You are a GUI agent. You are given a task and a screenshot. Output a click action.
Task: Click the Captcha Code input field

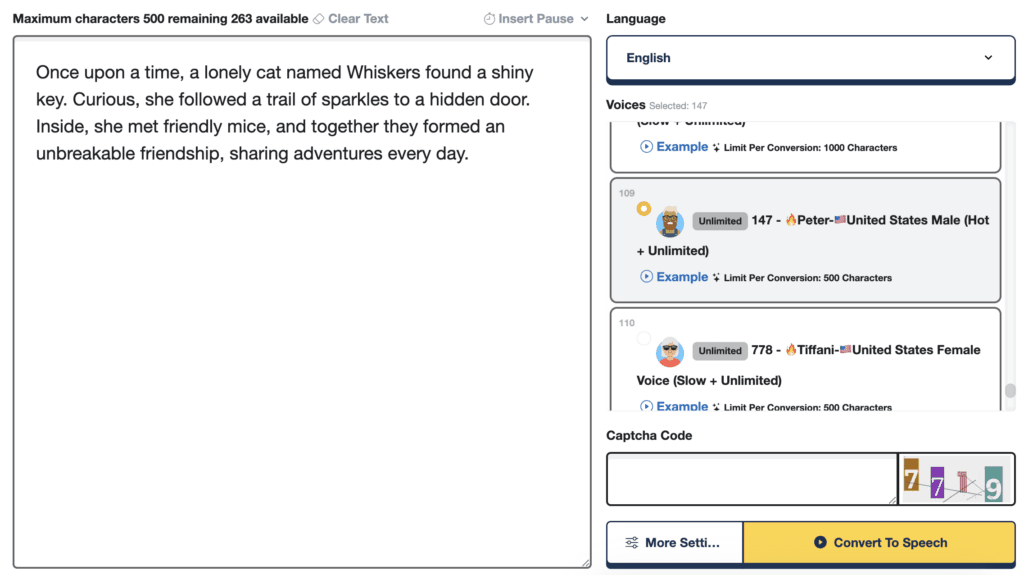(x=752, y=479)
